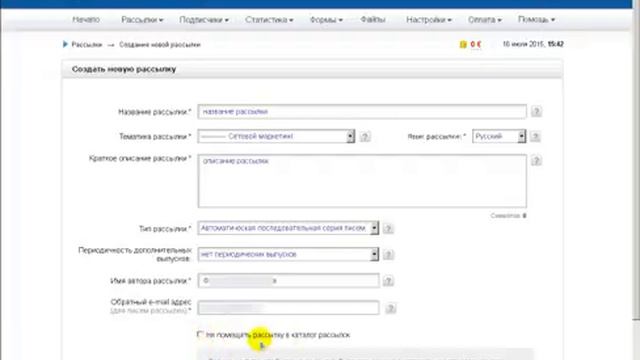Click the breadcrumb blue arrow icon
The height and width of the screenshot is (360, 640).
(65, 44)
